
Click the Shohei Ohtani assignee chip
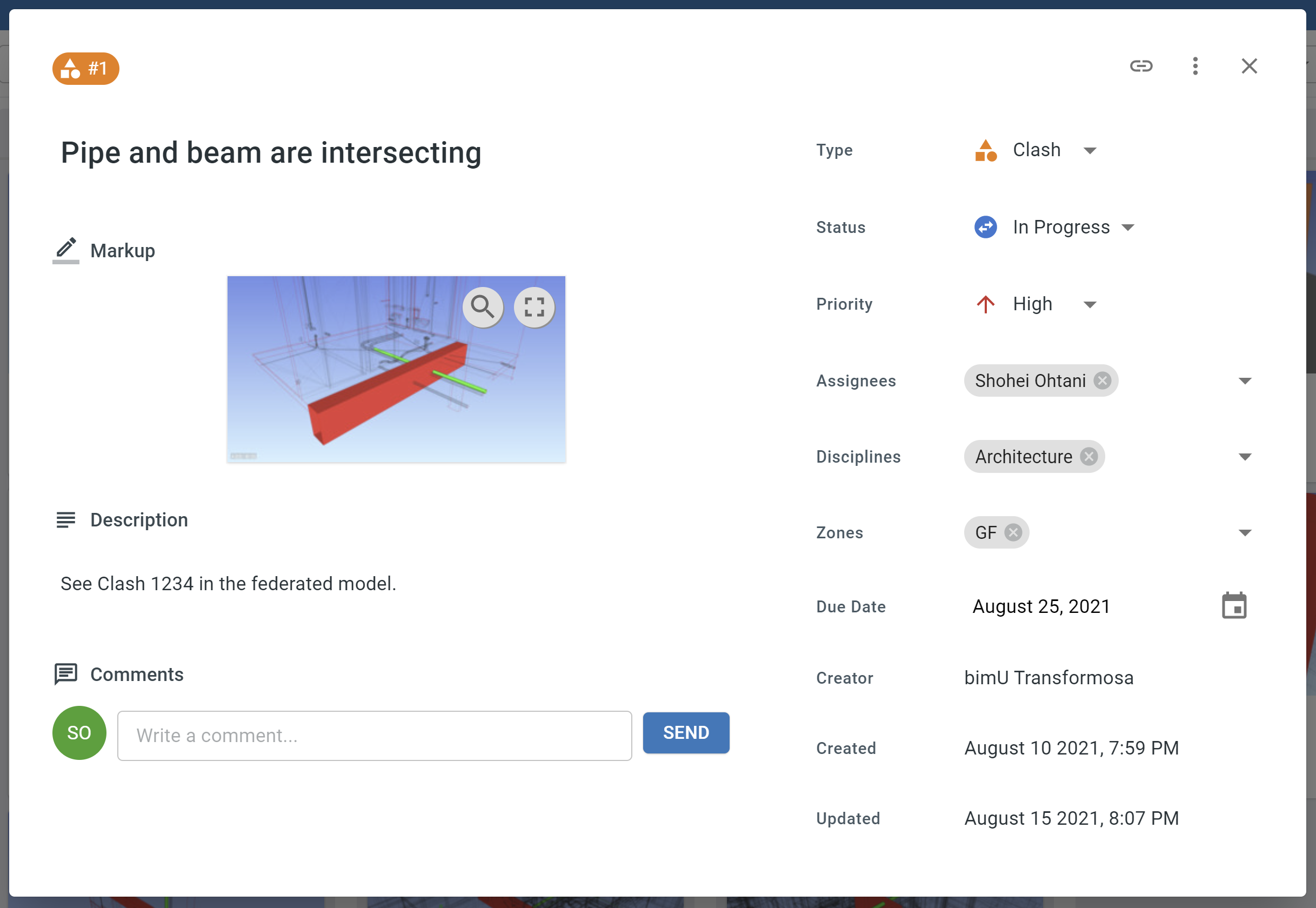pyautogui.click(x=1040, y=380)
